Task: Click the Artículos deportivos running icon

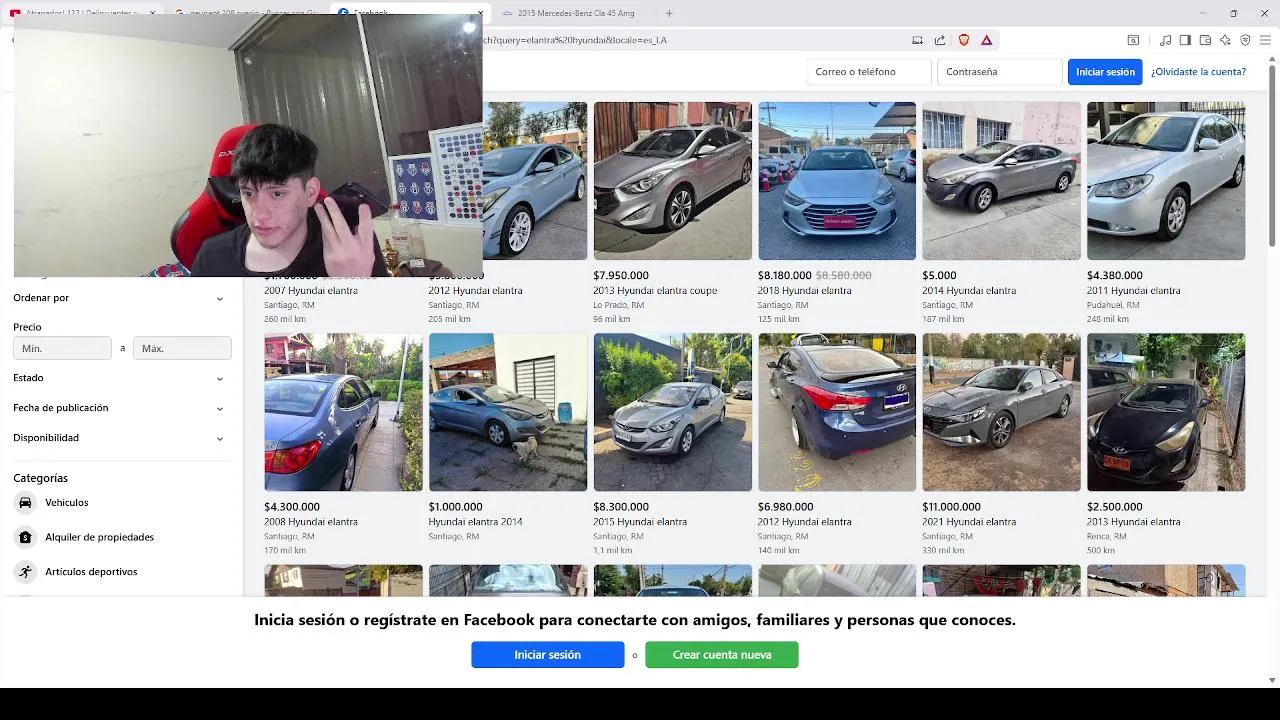Action: [x=25, y=572]
